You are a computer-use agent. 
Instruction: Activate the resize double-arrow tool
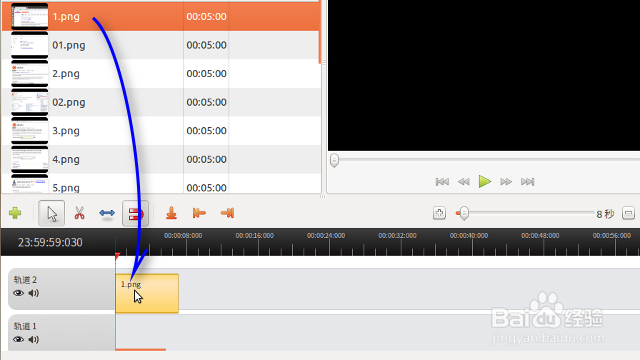pyautogui.click(x=107, y=213)
